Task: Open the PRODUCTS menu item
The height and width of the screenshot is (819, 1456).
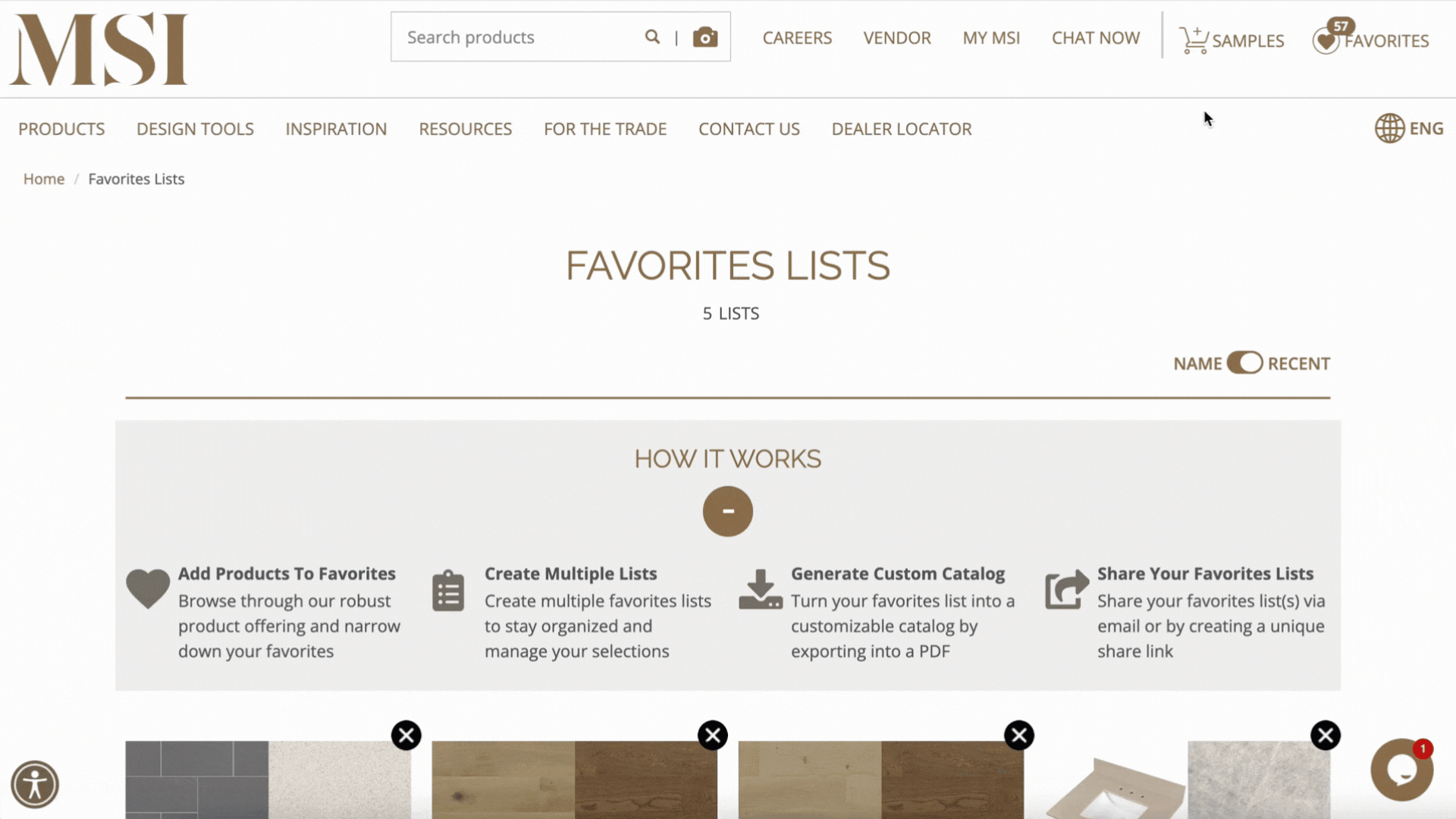Action: pyautogui.click(x=61, y=128)
